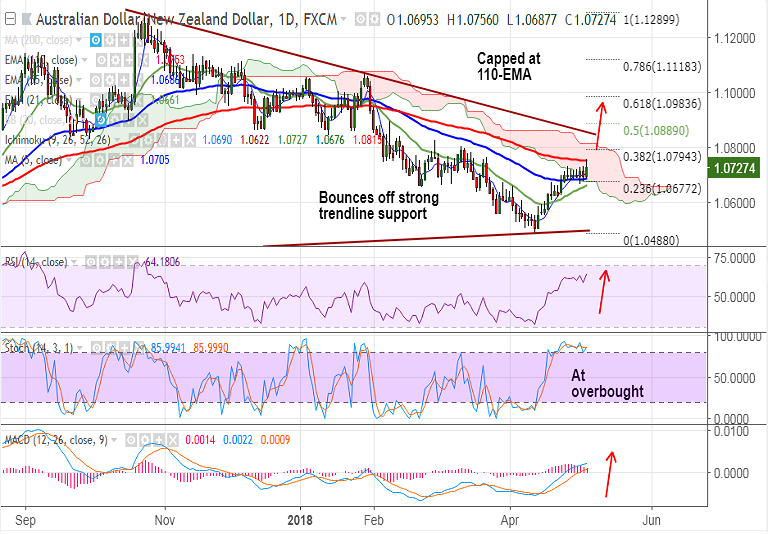Viewport: 768px width, 534px height.
Task: Remove MA (5, close) with X icon
Action: (127, 160)
